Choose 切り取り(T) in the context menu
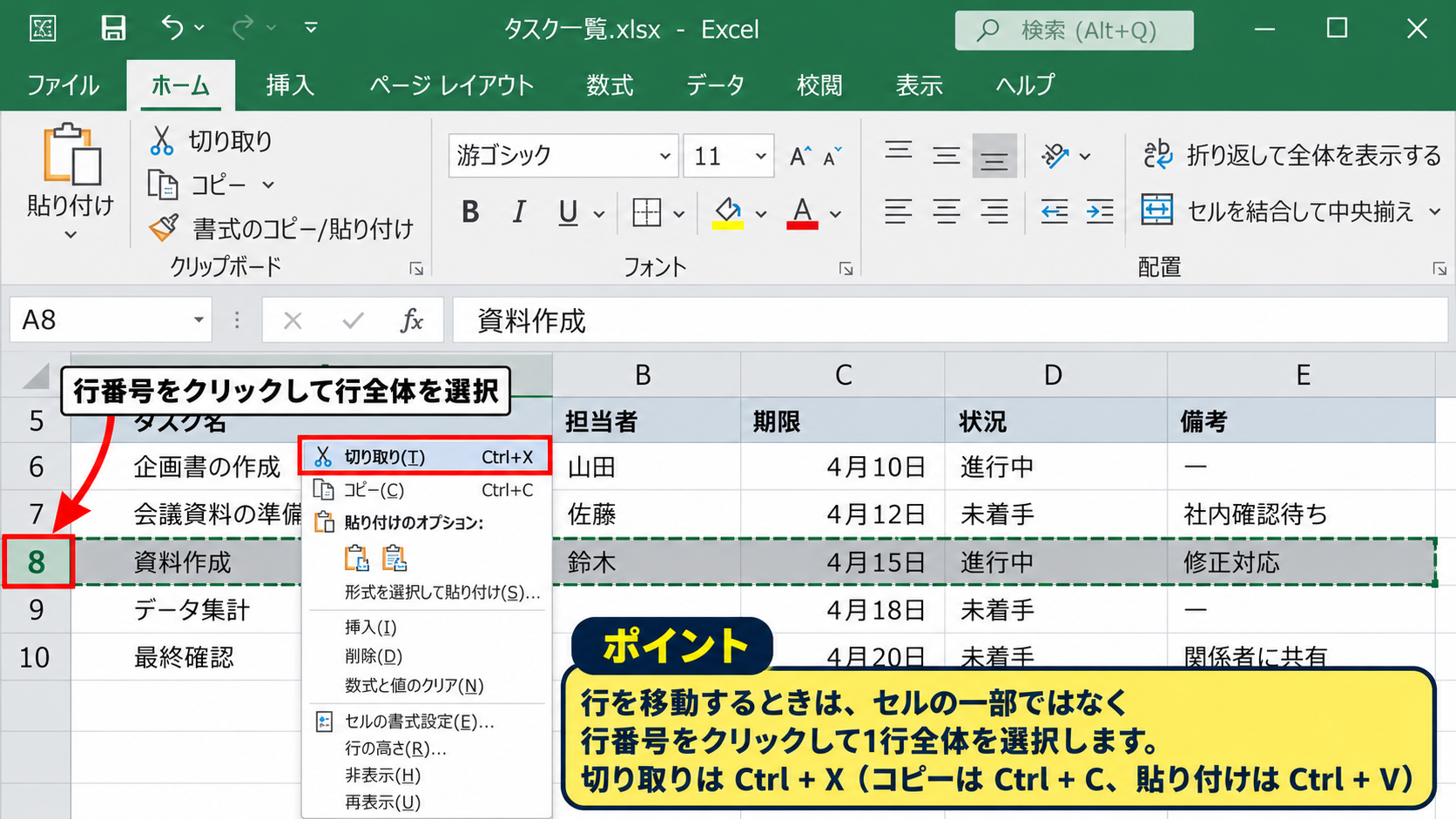This screenshot has width=1456, height=819. 426,457
